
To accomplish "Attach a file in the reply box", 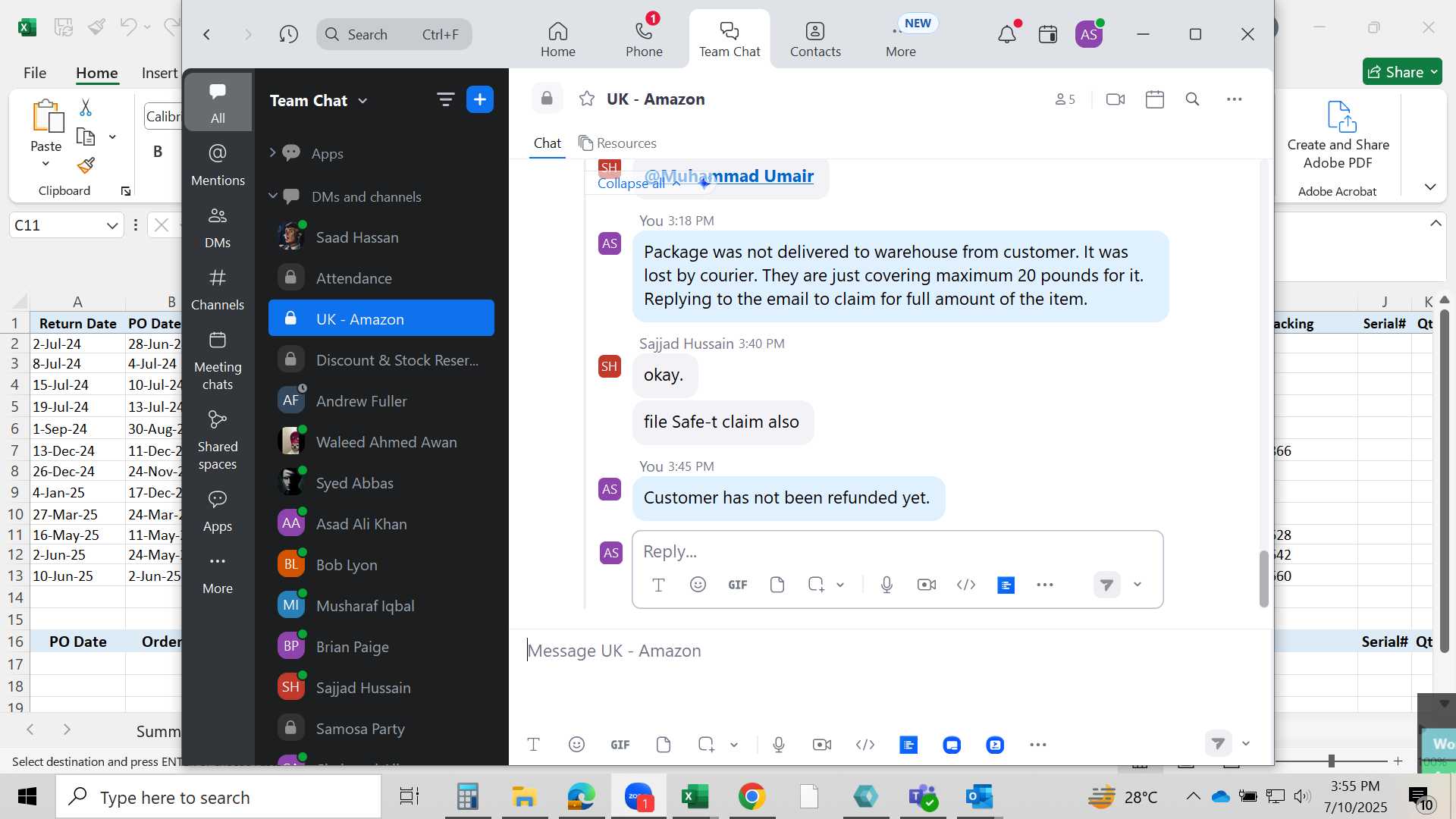I will click(777, 584).
